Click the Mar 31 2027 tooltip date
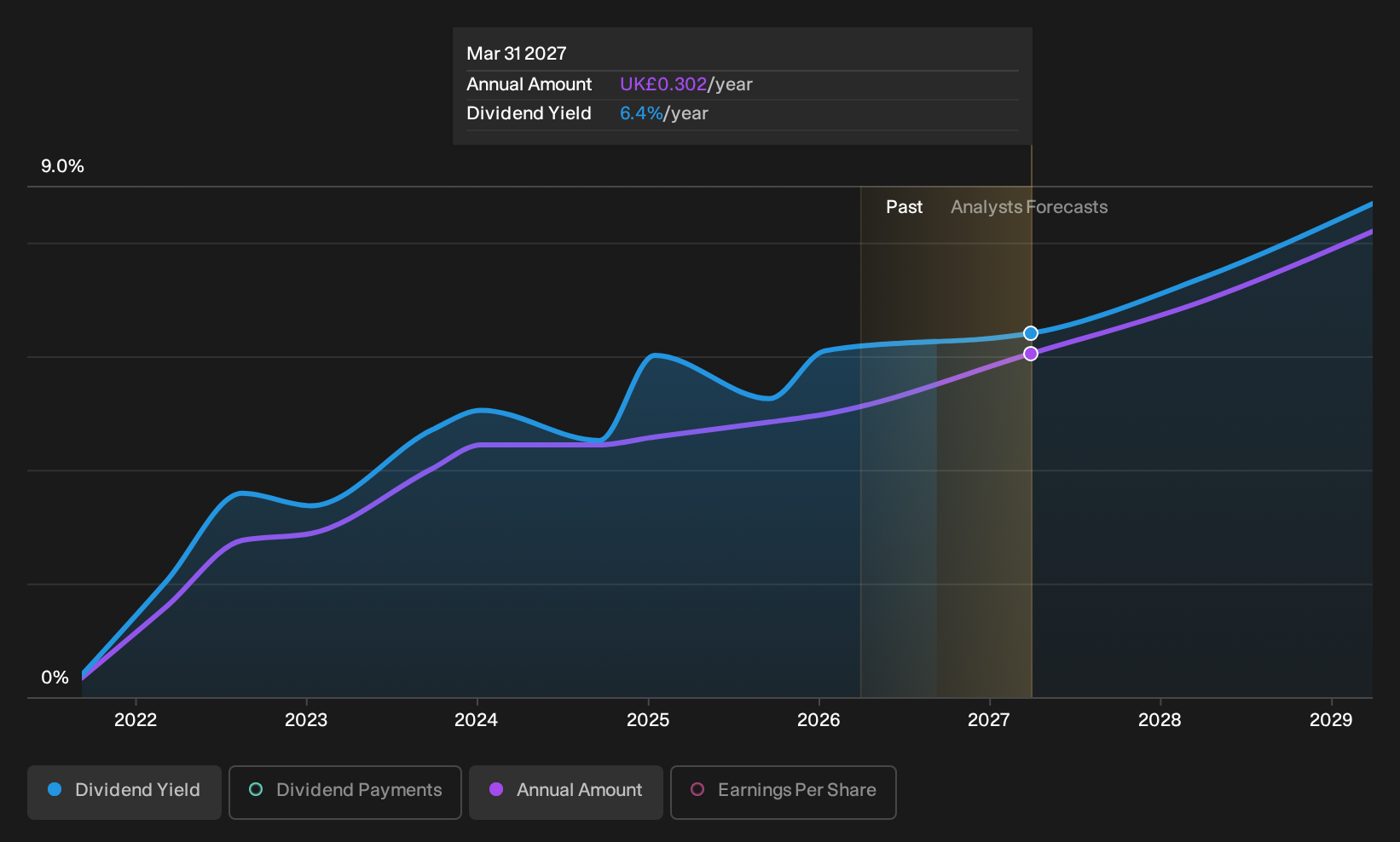 tap(517, 54)
